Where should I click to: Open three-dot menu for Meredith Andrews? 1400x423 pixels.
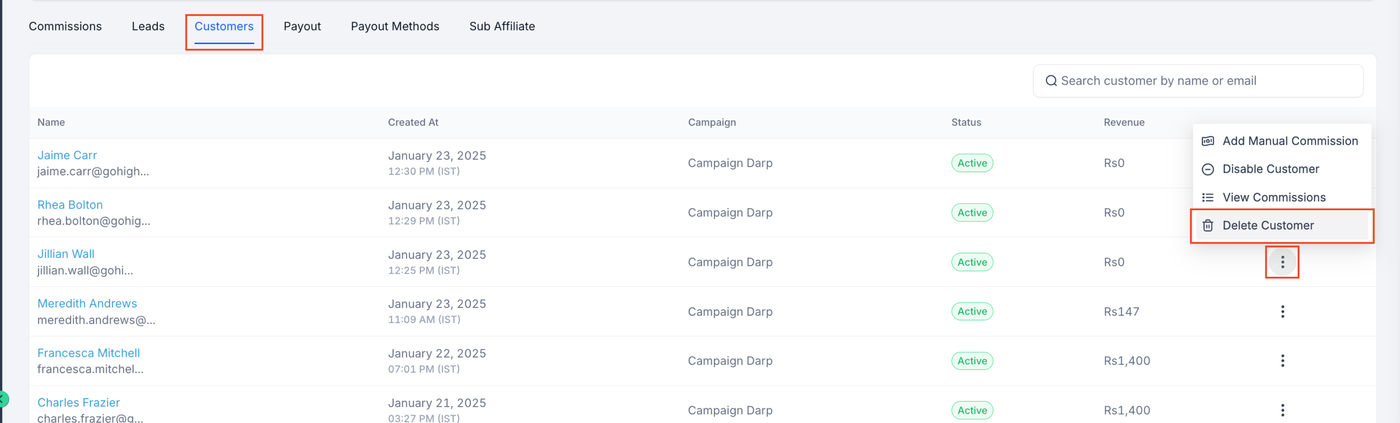coord(1282,312)
